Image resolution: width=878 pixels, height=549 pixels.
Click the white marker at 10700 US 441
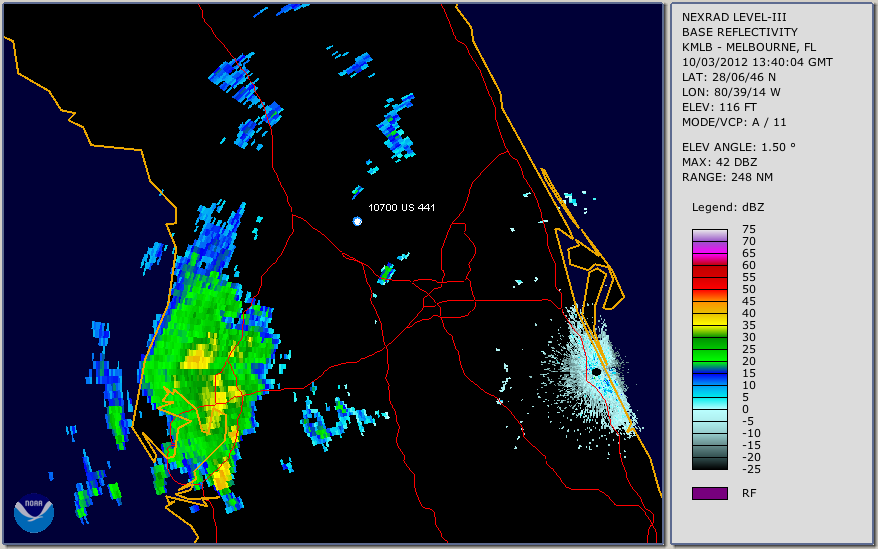coord(357,221)
